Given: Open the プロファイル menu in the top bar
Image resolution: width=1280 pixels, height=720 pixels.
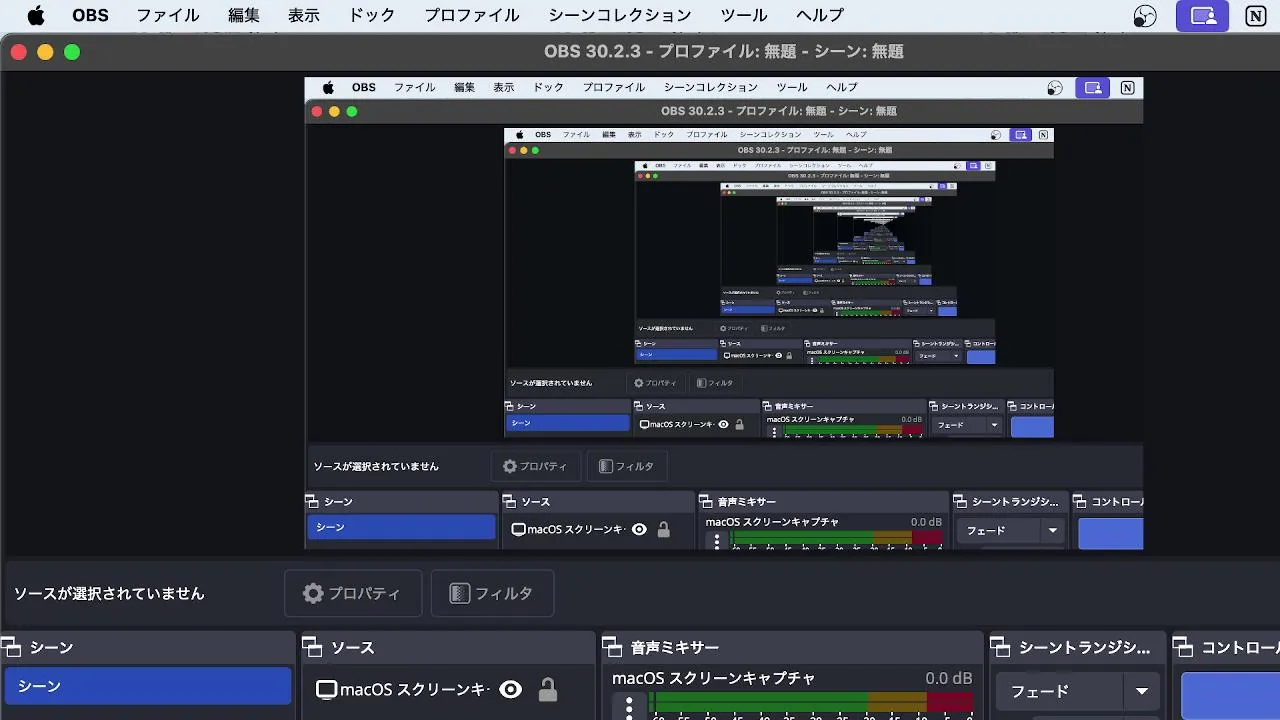Looking at the screenshot, I should pos(472,16).
